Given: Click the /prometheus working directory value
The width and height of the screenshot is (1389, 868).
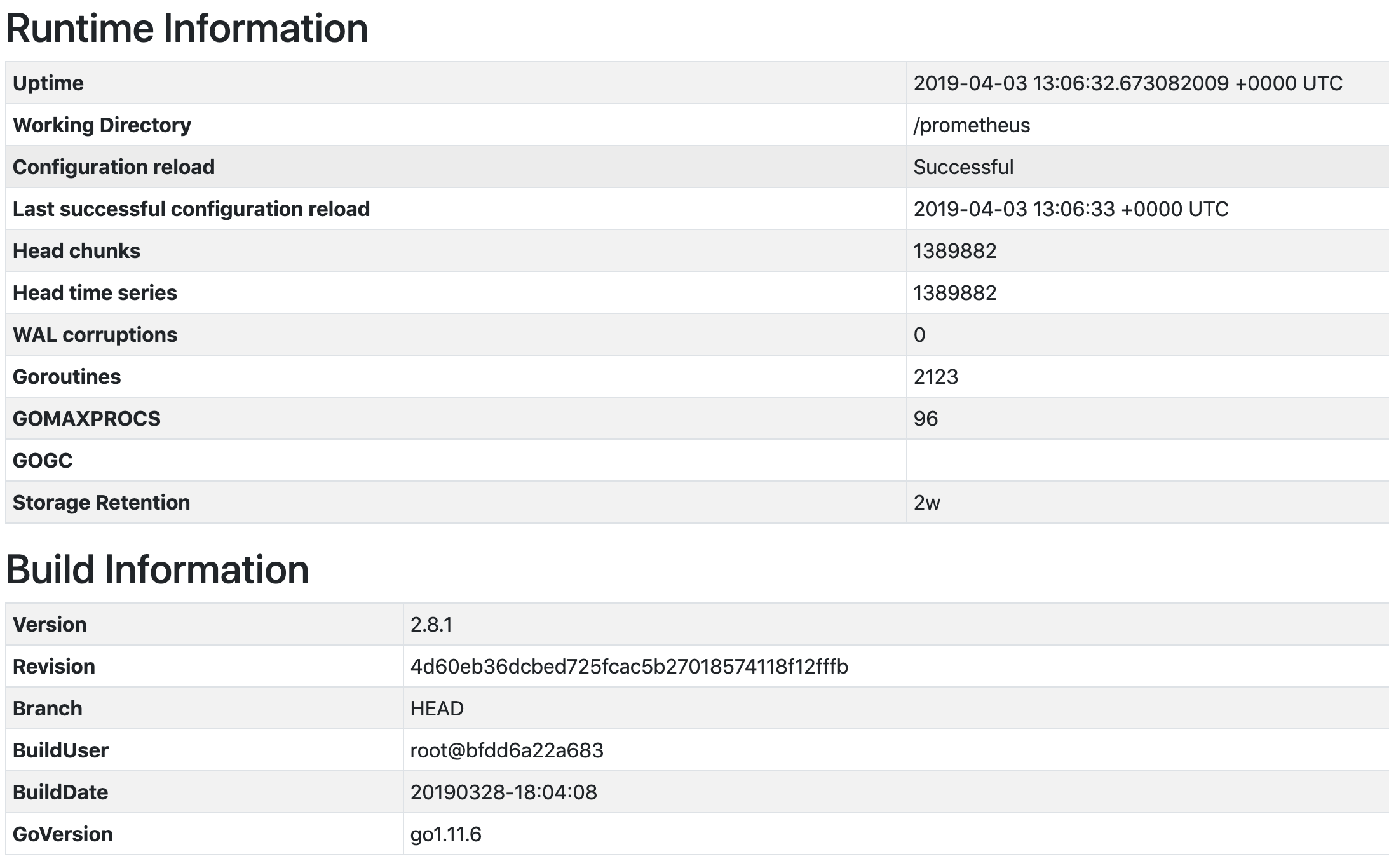Looking at the screenshot, I should pos(971,125).
